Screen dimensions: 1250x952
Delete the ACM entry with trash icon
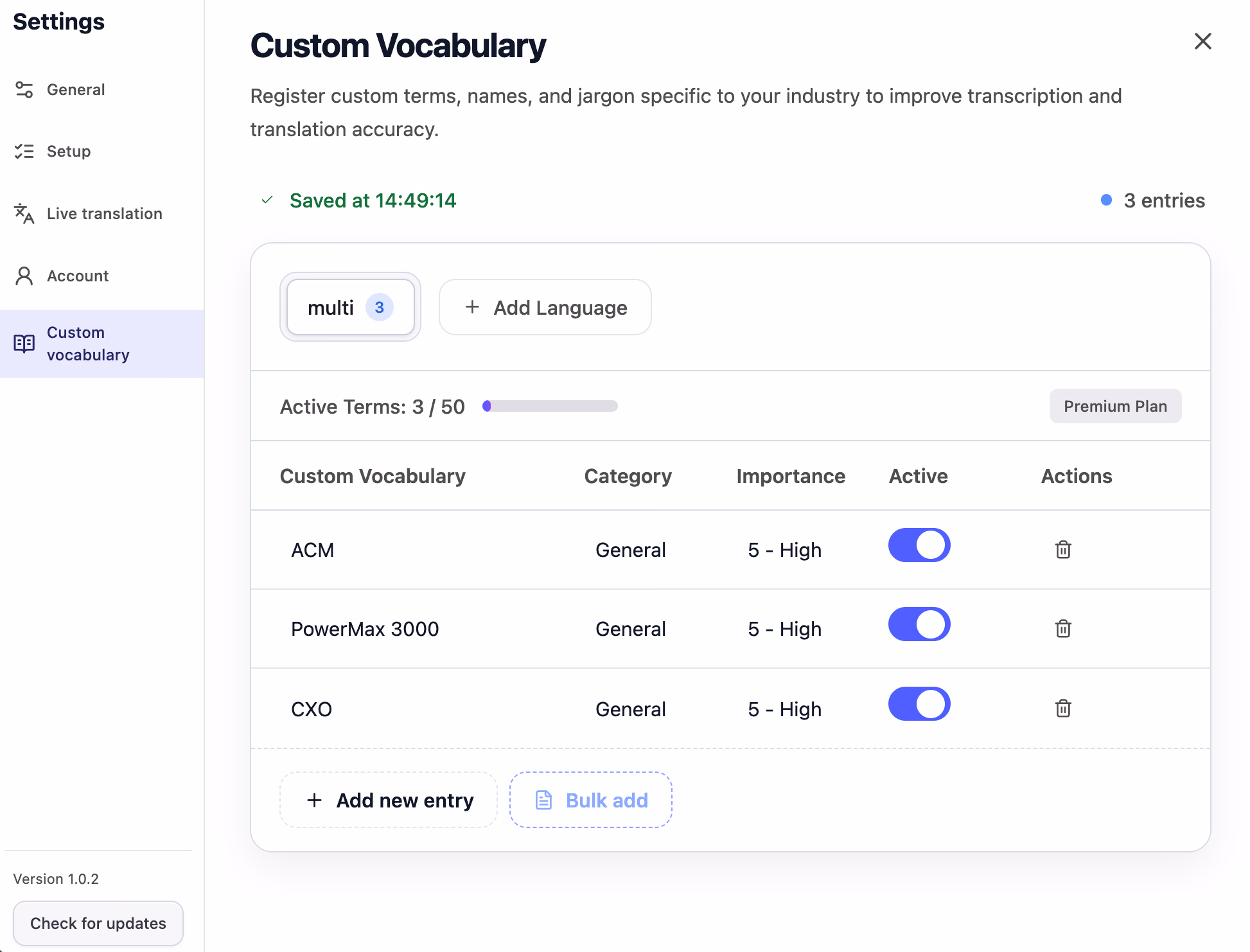coord(1063,550)
